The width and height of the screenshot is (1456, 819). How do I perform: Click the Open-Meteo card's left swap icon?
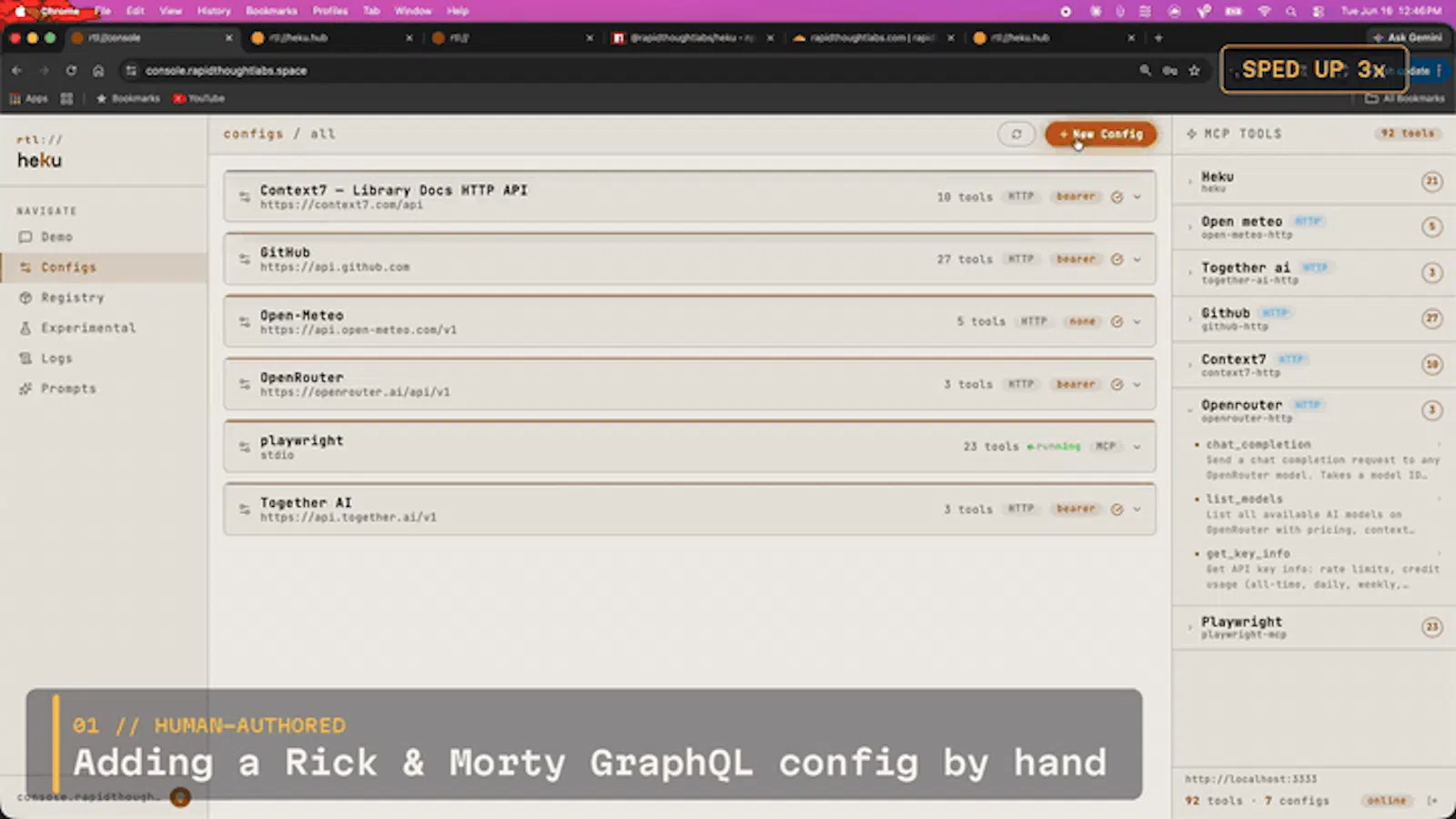244,321
